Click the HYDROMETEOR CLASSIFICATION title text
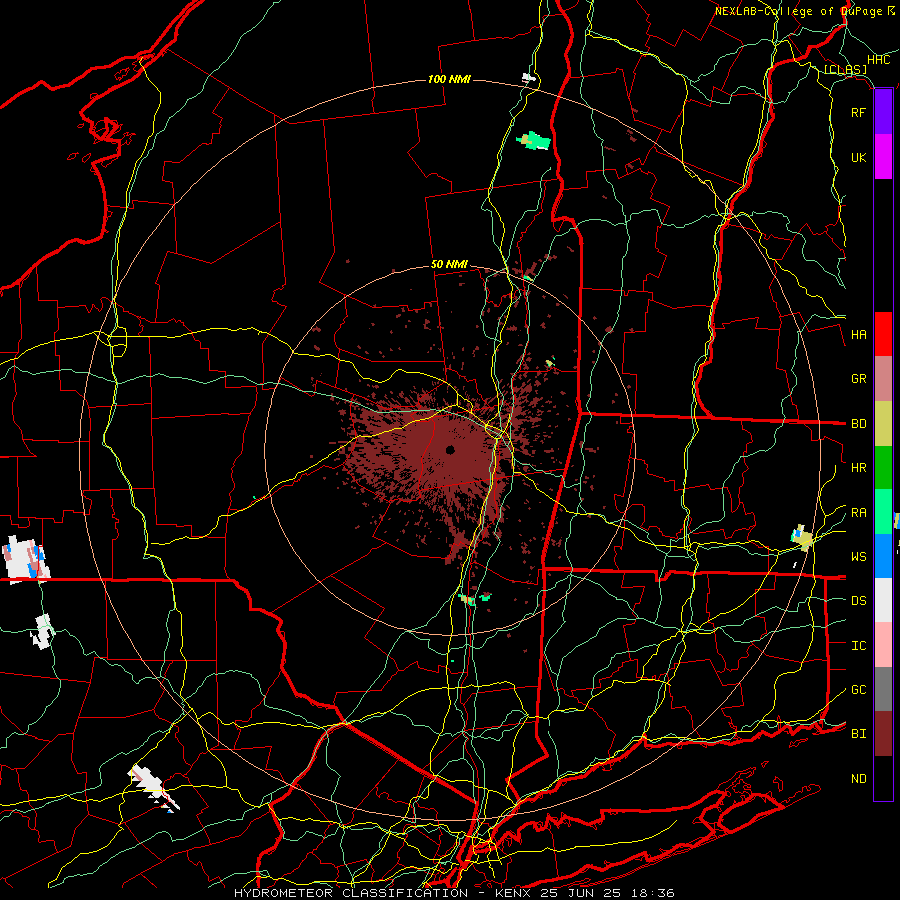The image size is (900, 900). 351,893
